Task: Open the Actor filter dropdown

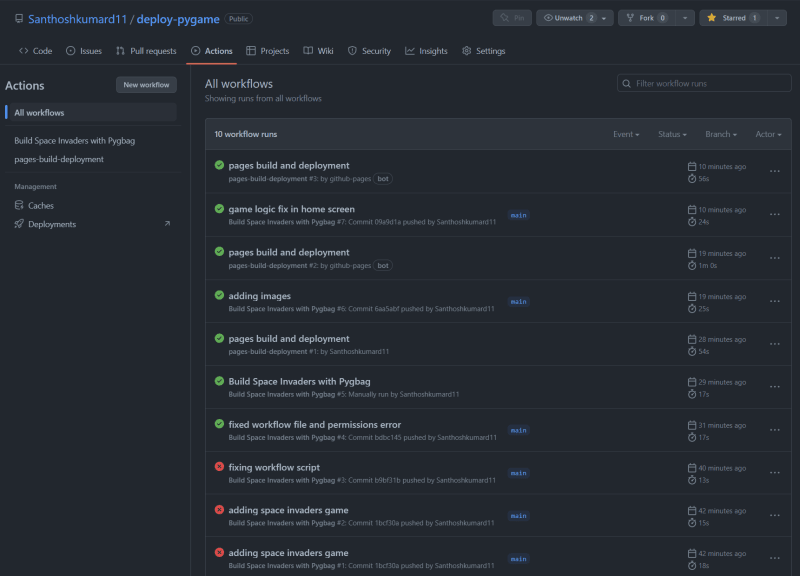Action: (x=768, y=134)
